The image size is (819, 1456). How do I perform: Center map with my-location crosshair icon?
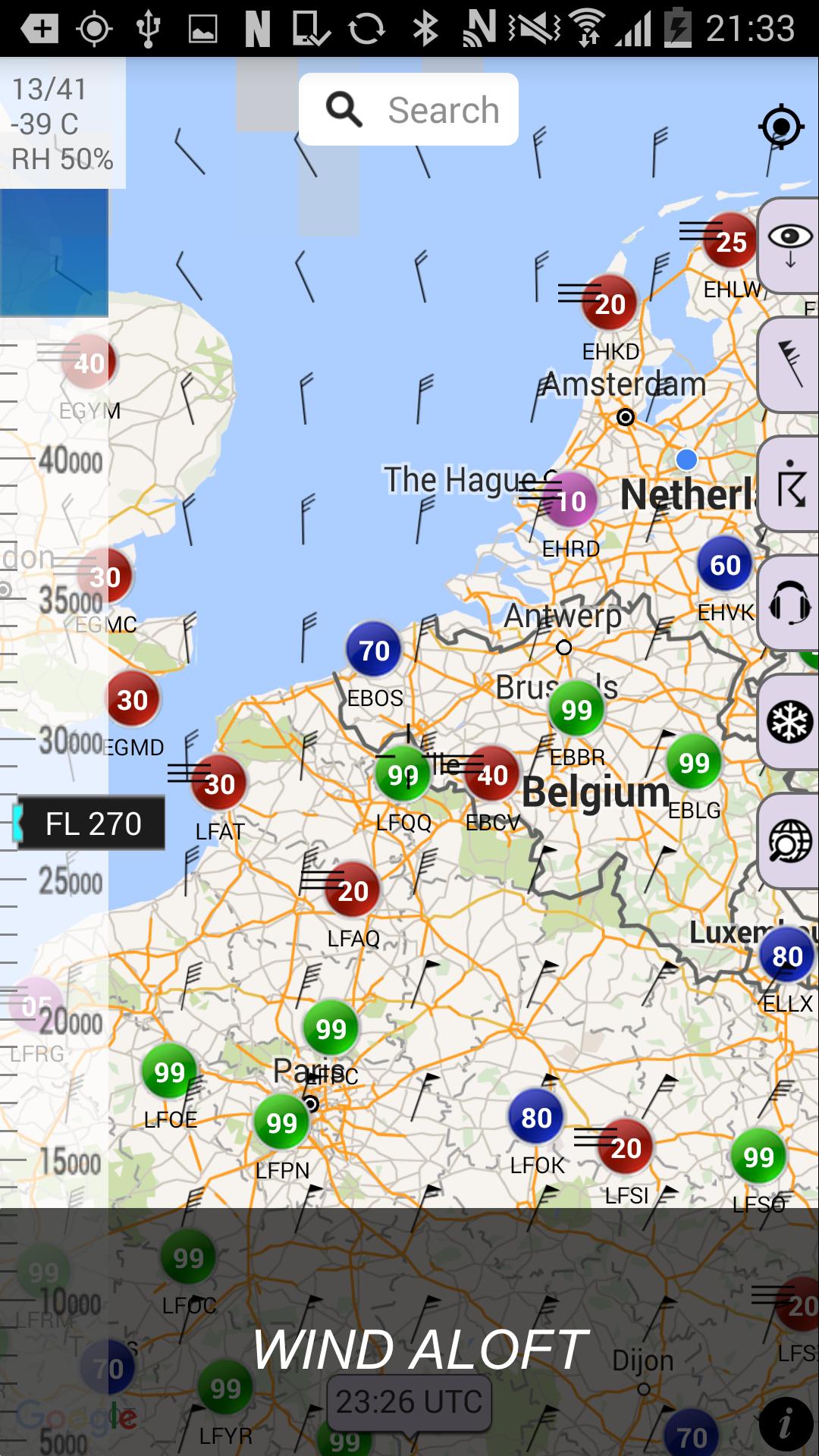coord(781,127)
